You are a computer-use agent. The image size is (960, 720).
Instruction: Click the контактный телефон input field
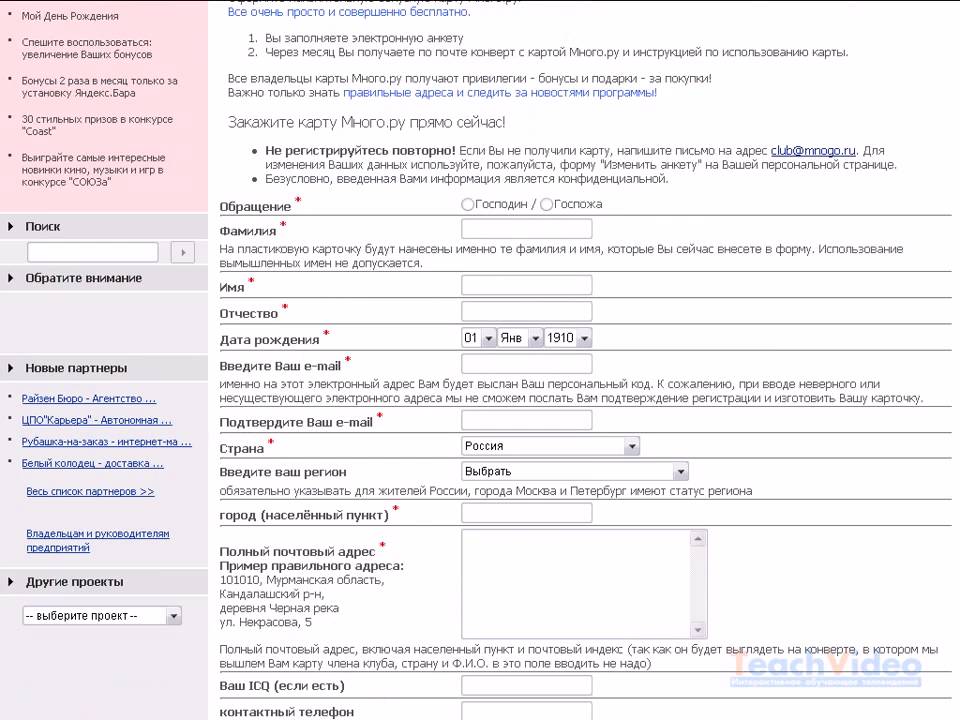click(527, 711)
